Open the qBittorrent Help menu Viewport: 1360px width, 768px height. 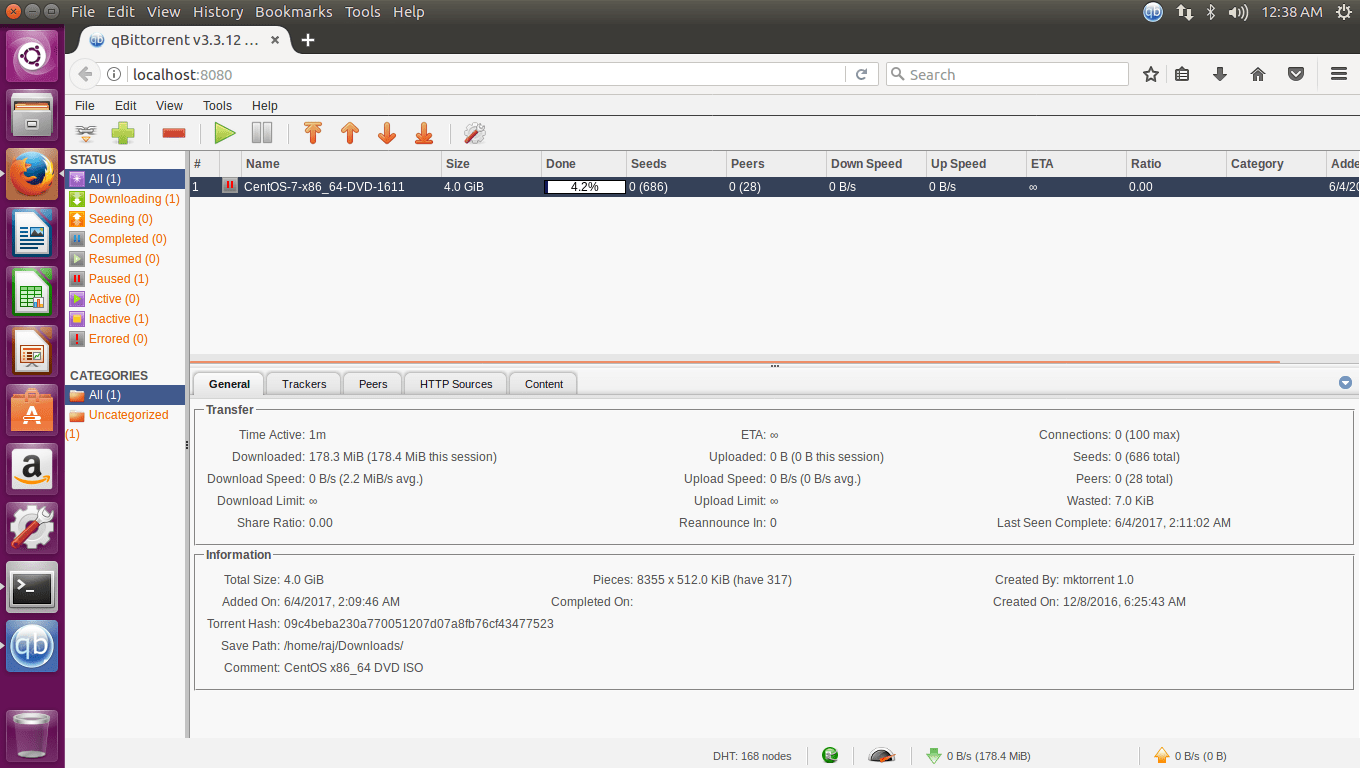[x=264, y=105]
